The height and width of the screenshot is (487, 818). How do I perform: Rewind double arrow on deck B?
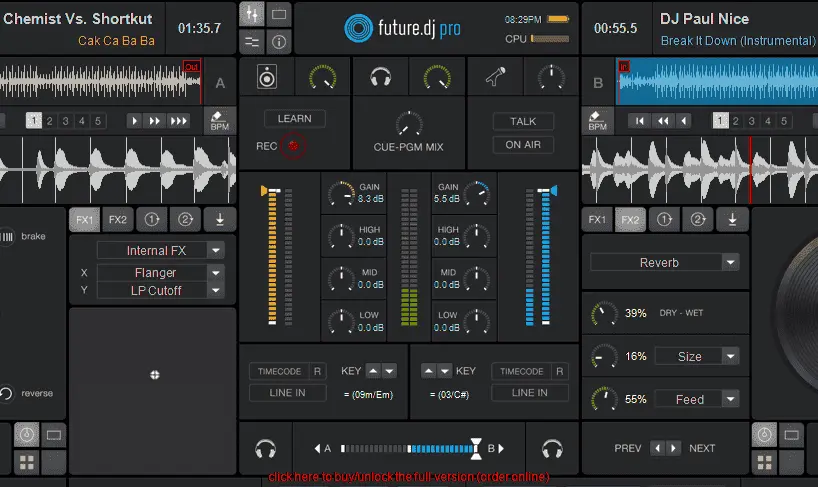pos(663,121)
